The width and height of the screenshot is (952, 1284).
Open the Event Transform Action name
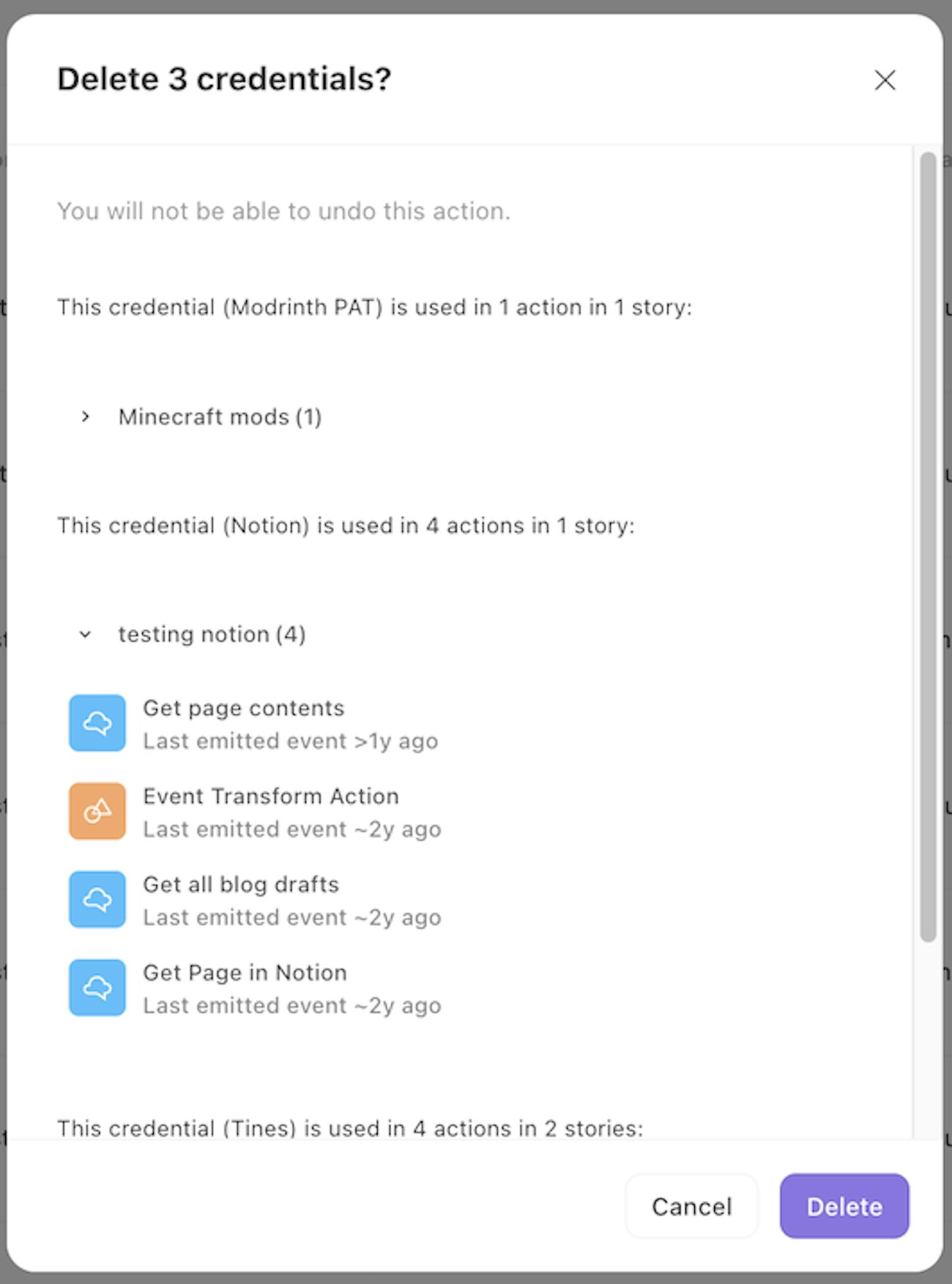pyautogui.click(x=271, y=796)
